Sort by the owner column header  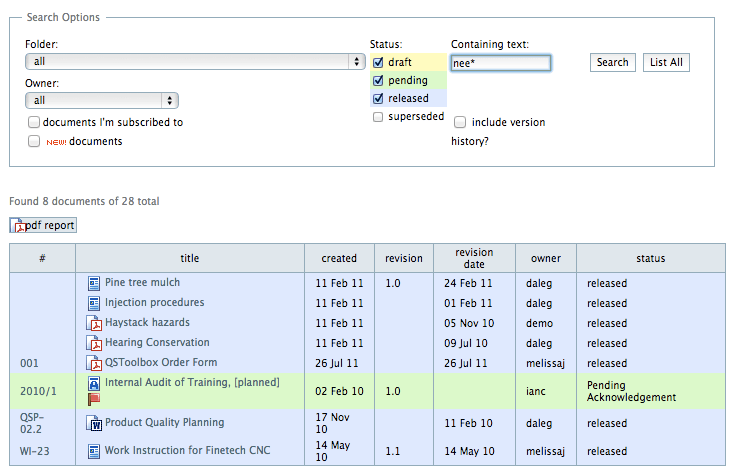[546, 259]
